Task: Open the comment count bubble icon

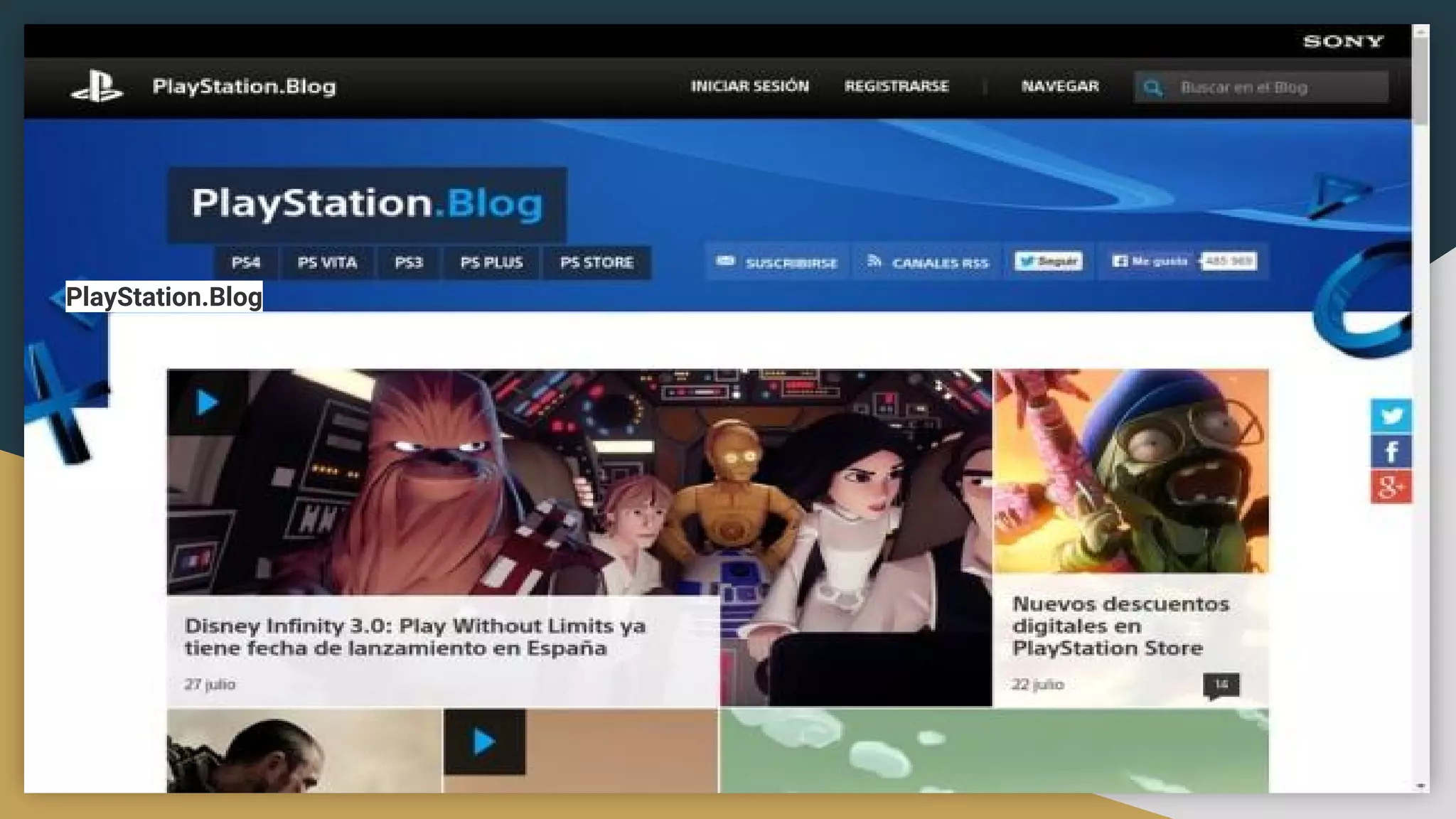Action: (1221, 685)
